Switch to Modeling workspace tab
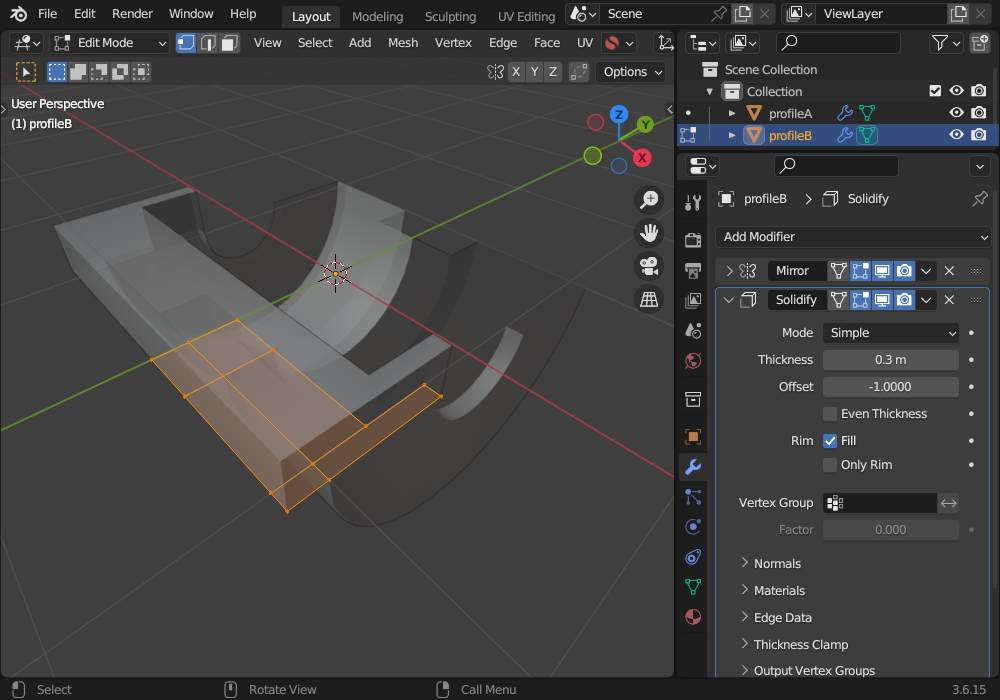This screenshot has width=1000, height=700. click(x=378, y=17)
